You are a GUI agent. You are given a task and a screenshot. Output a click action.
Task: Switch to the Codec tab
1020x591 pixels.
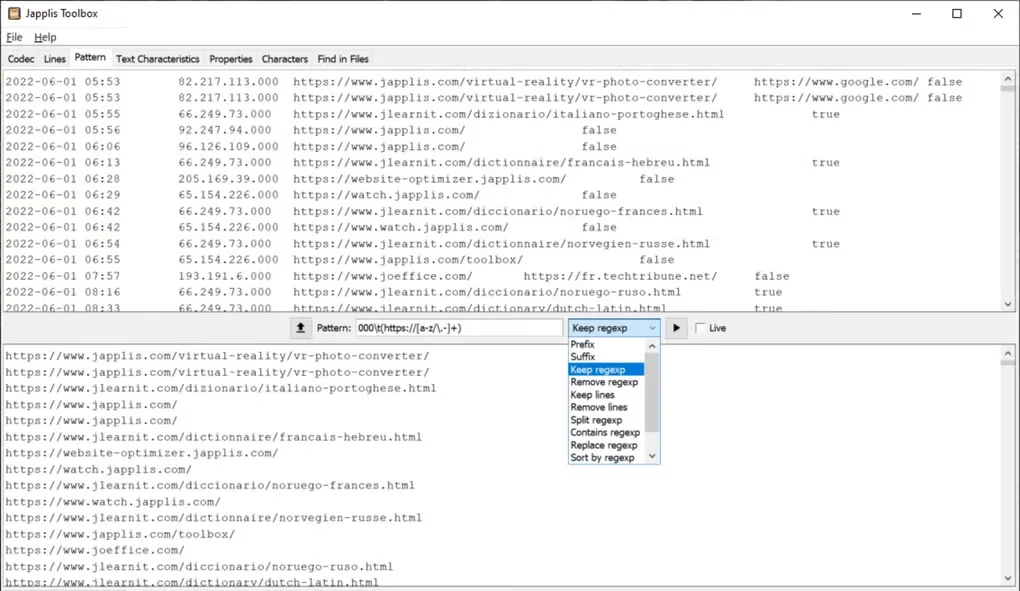pyautogui.click(x=21, y=59)
